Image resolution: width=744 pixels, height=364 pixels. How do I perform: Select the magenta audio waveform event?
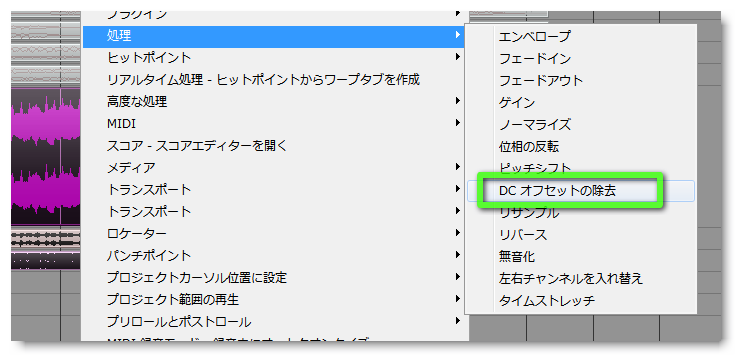click(x=46, y=156)
